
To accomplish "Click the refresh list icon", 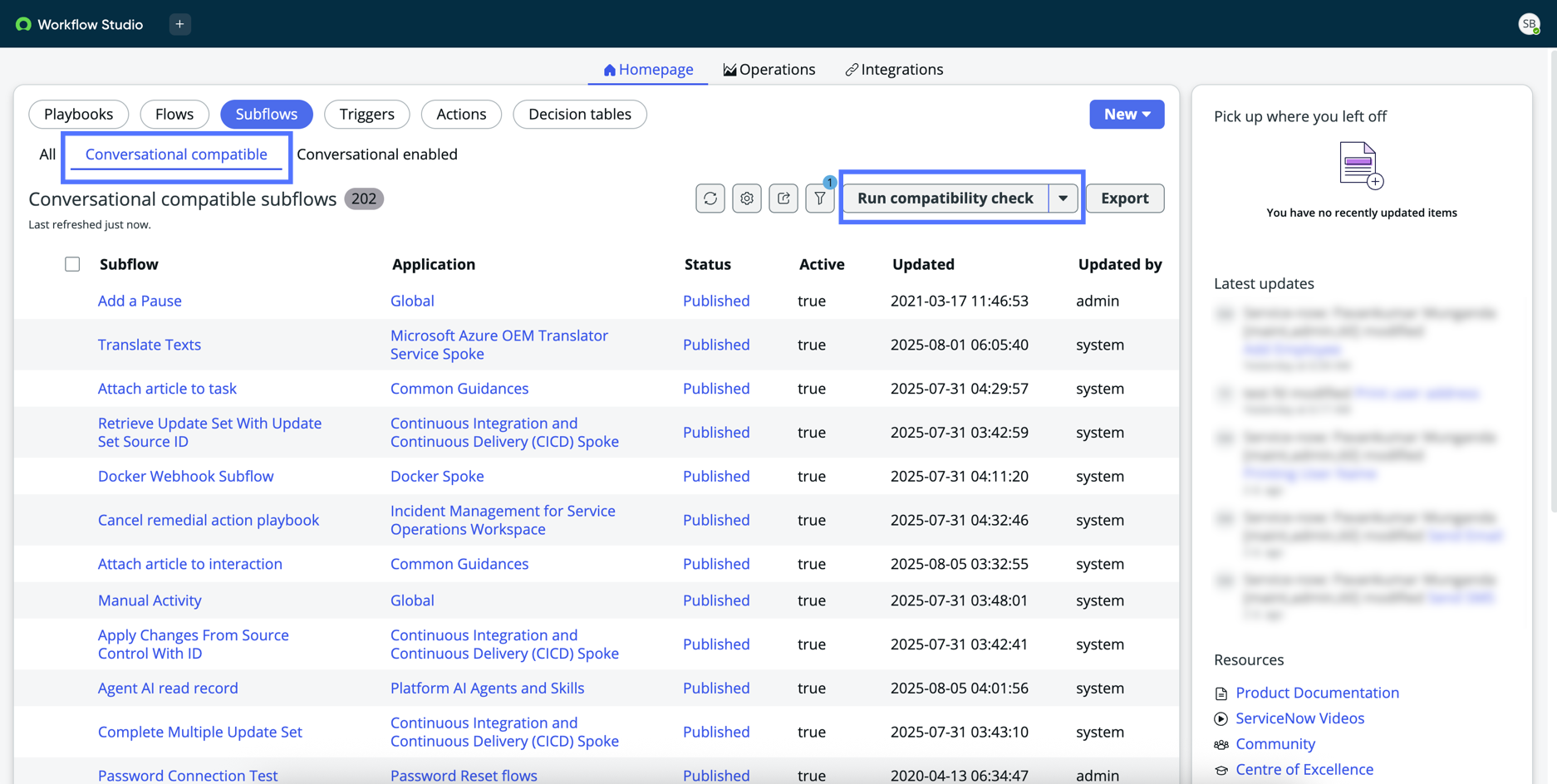I will click(710, 198).
